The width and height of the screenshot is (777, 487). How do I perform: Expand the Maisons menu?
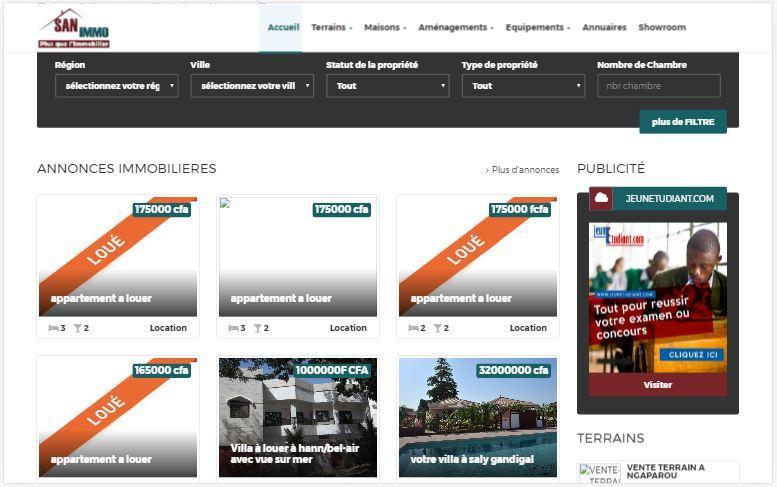click(385, 27)
